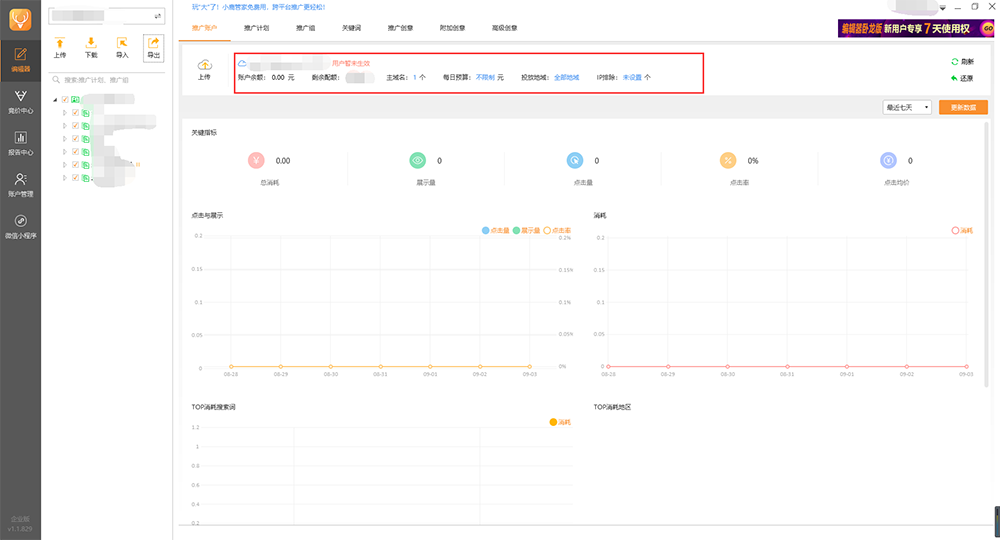The width and height of the screenshot is (1000, 540).
Task: Click the 导入 import toolbar icon
Action: click(122, 48)
